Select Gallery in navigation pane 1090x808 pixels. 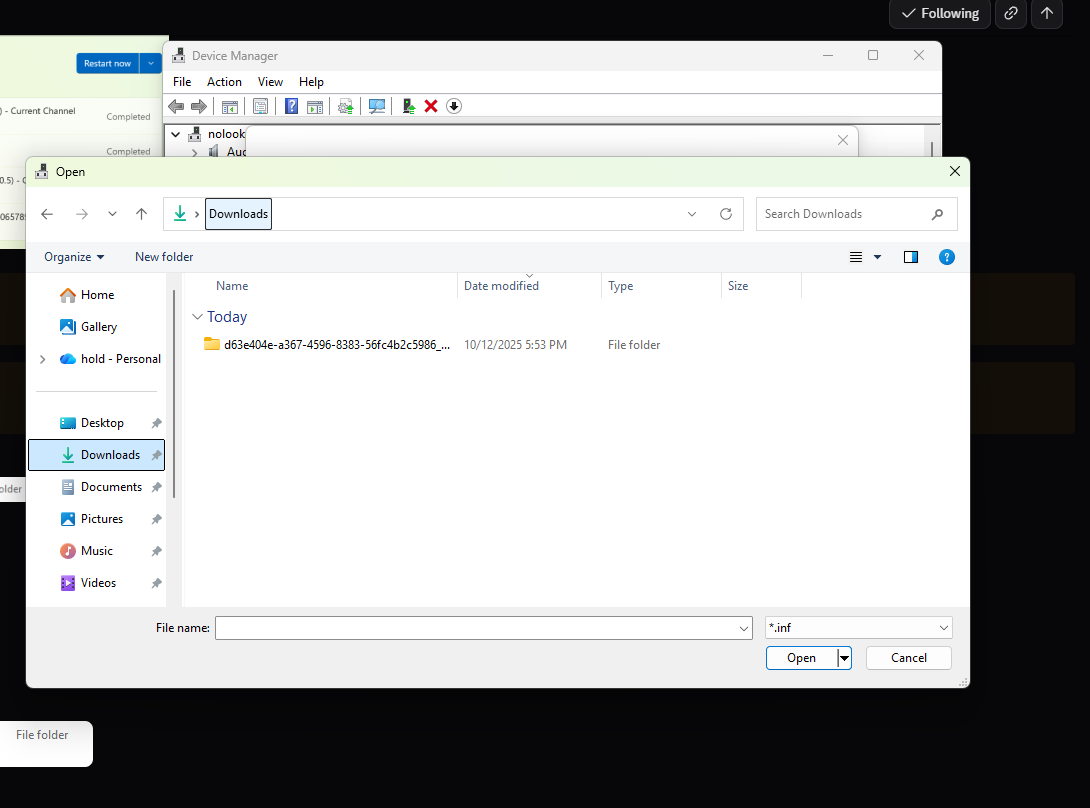(x=99, y=327)
